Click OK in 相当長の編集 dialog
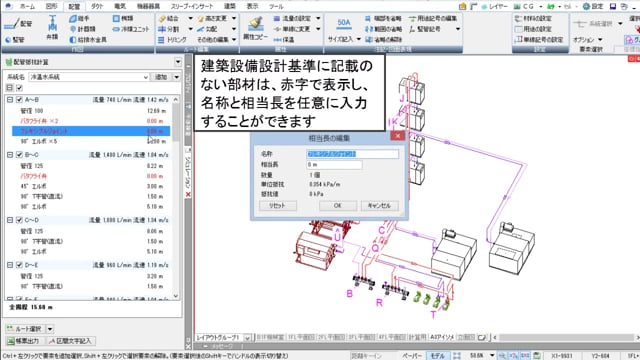 (x=338, y=206)
